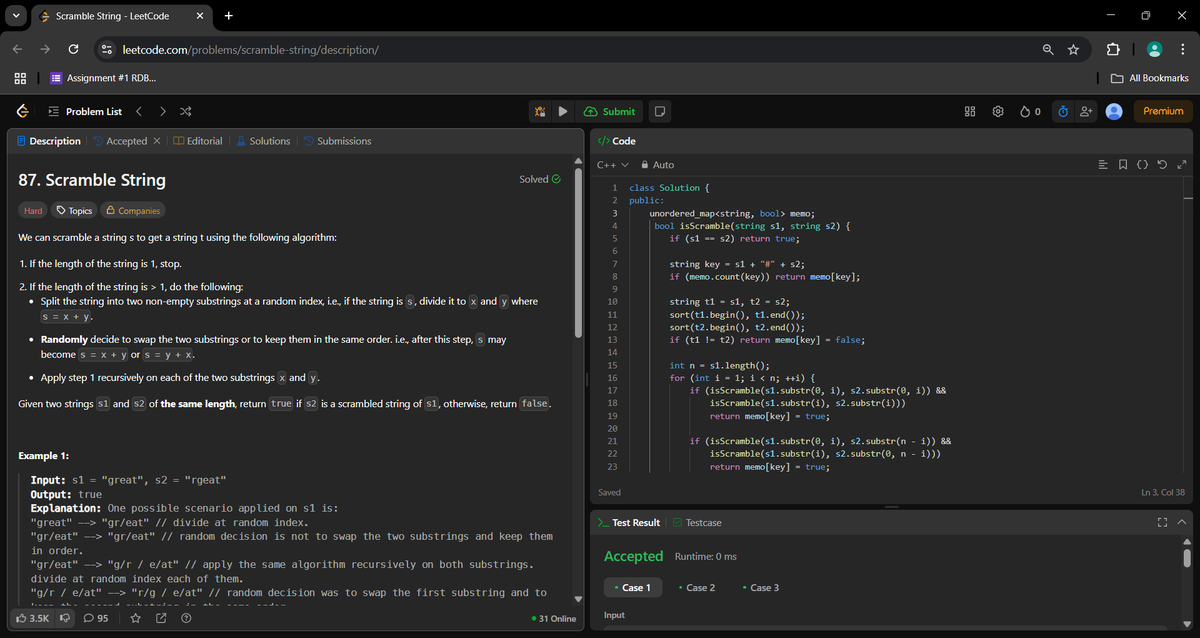Open the LeetCode profile avatar
This screenshot has width=1200, height=638.
click(x=1114, y=111)
